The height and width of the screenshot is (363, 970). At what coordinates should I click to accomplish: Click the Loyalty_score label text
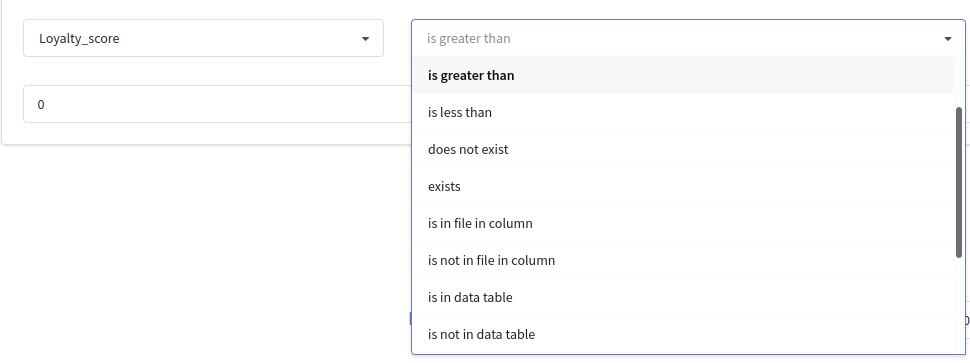pyautogui.click(x=79, y=38)
